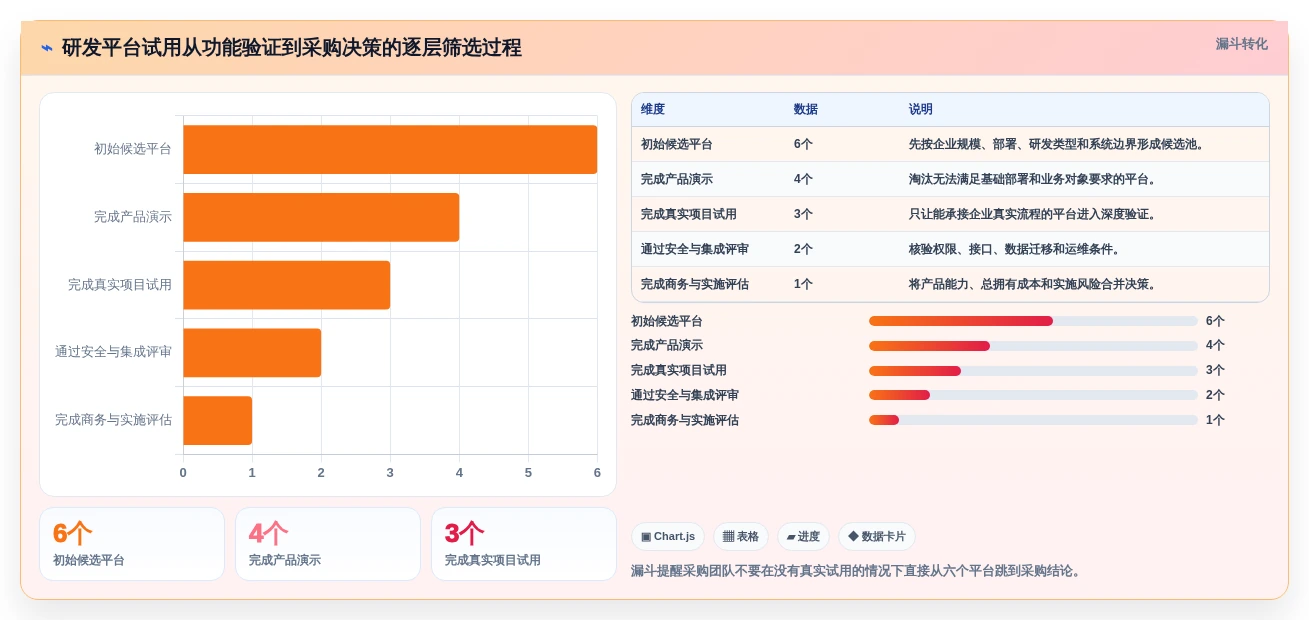The width and height of the screenshot is (1309, 620).
Task: Click chart y-axis label 初始候选平台
Action: [133, 149]
